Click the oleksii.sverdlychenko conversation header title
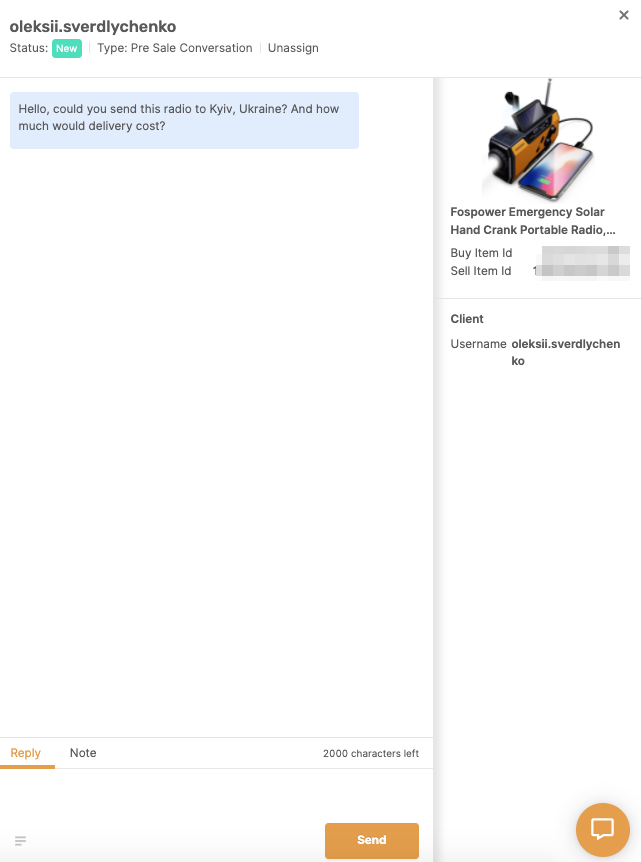Image resolution: width=641 pixels, height=862 pixels. (x=93, y=26)
